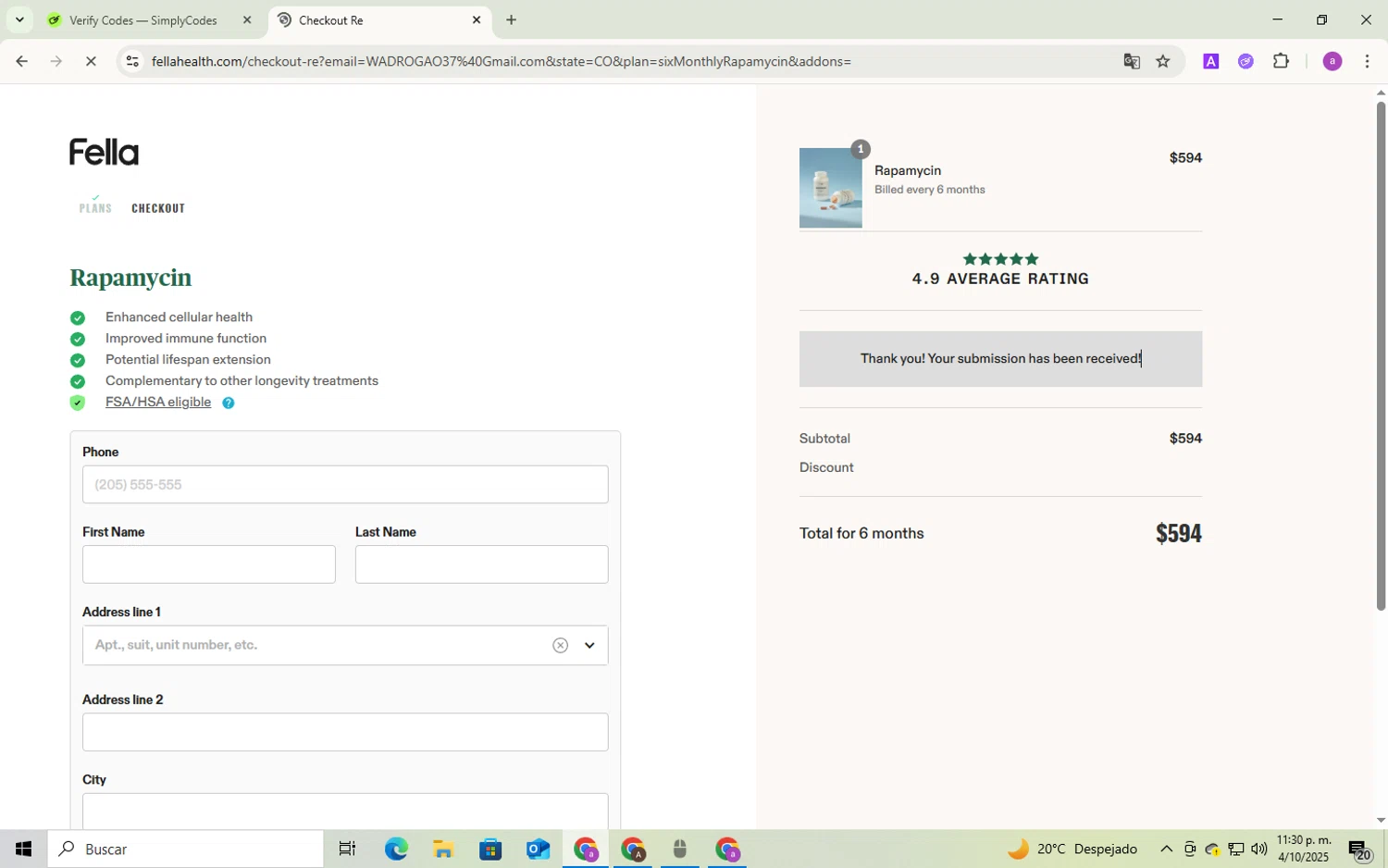Viewport: 1388px width, 868px height.
Task: Select the City input field
Action: 345,811
